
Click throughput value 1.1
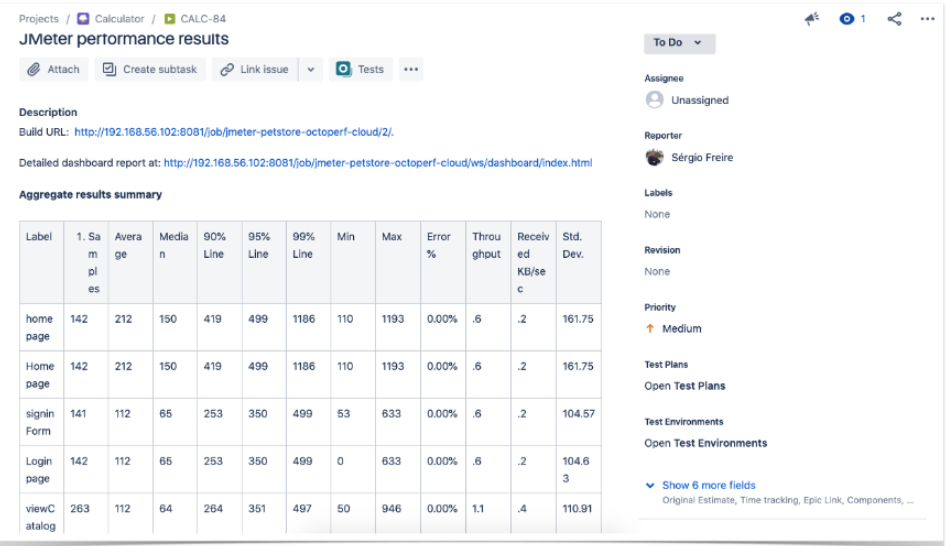pos(478,509)
